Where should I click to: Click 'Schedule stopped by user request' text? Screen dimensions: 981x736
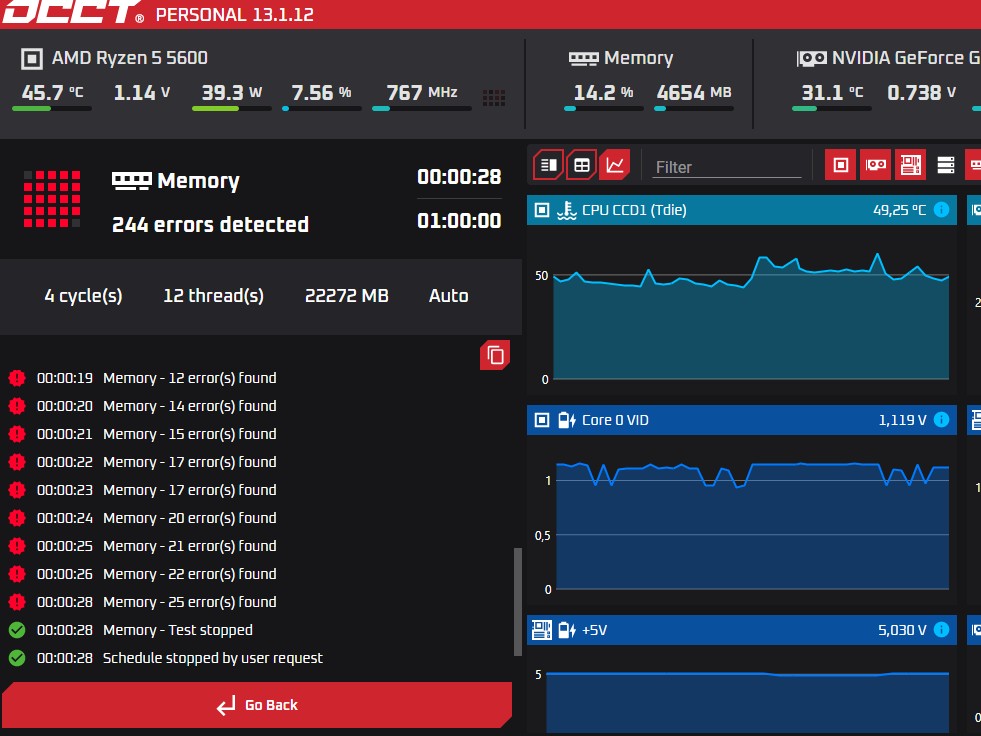pyautogui.click(x=213, y=658)
